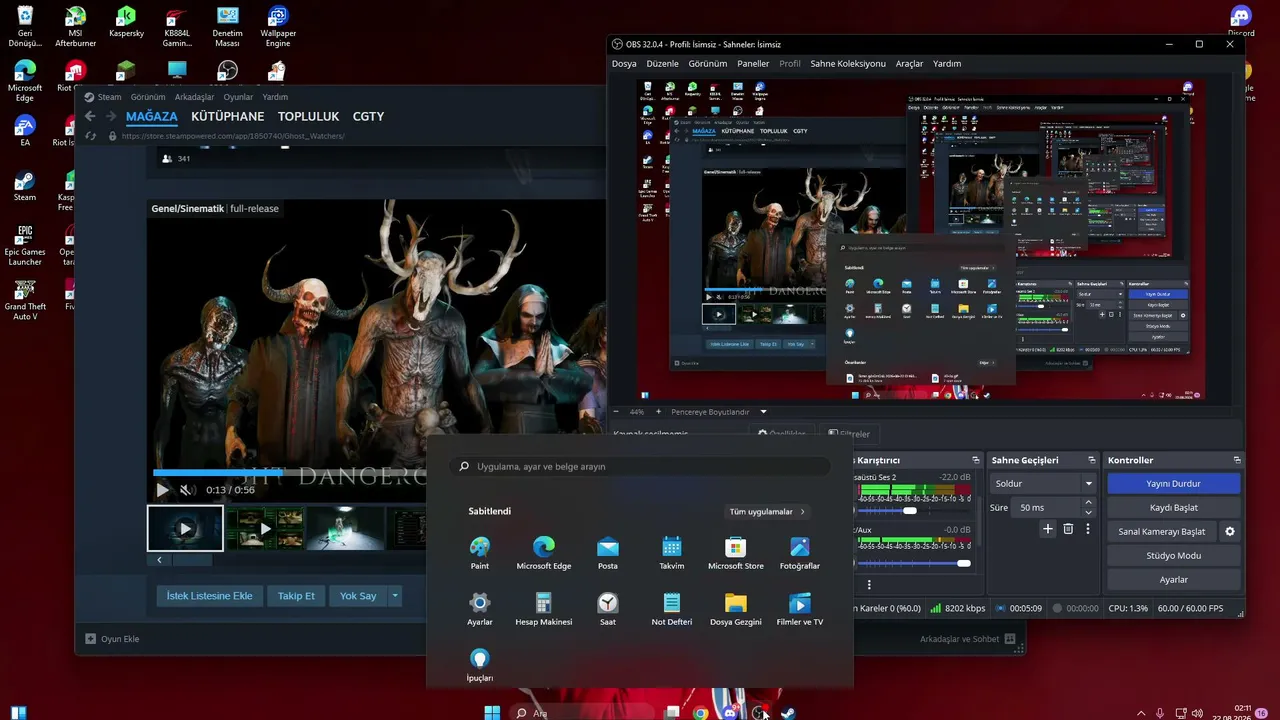Viewport: 1280px width, 720px height.
Task: Open the Fotoğraflar app
Action: tap(800, 552)
